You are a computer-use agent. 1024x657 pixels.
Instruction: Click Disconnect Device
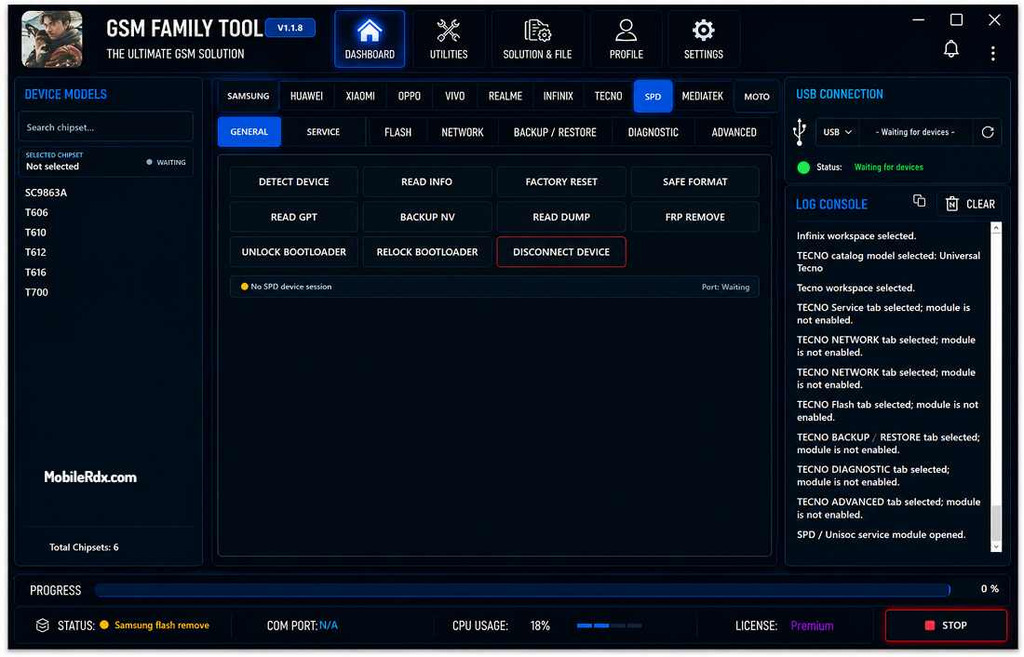[x=561, y=252]
